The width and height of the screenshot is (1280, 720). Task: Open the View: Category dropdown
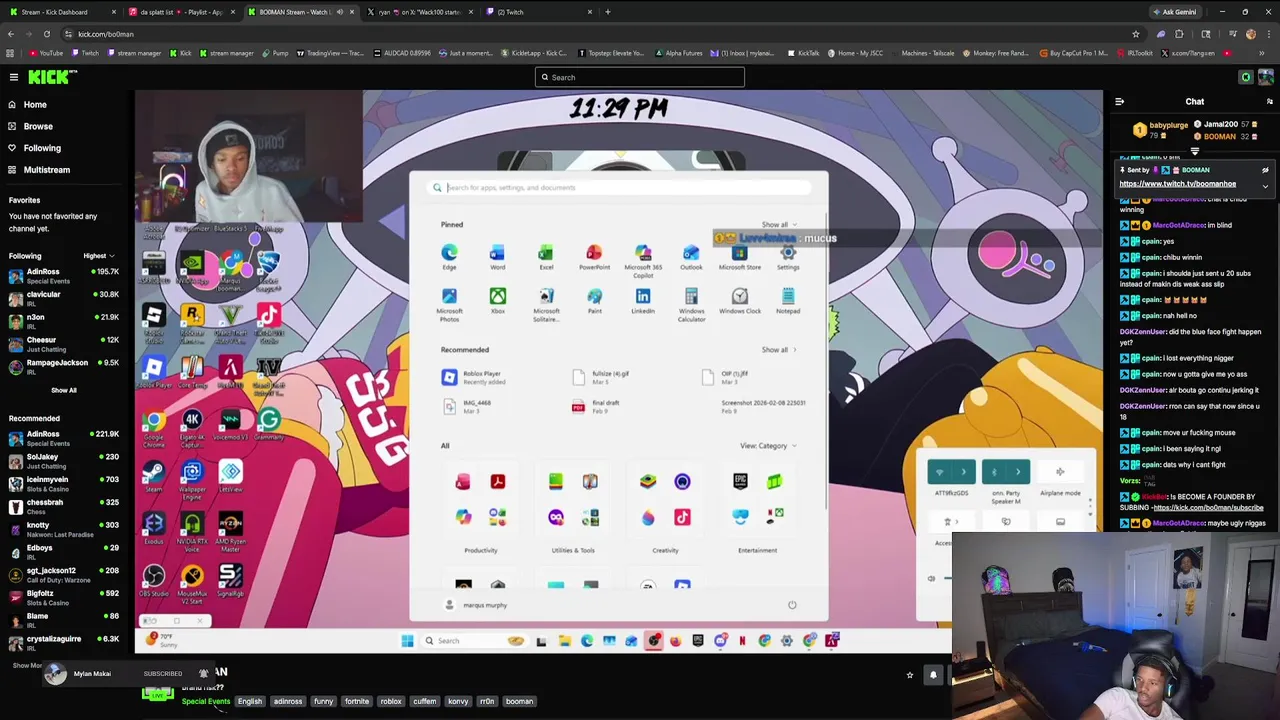tap(768, 446)
